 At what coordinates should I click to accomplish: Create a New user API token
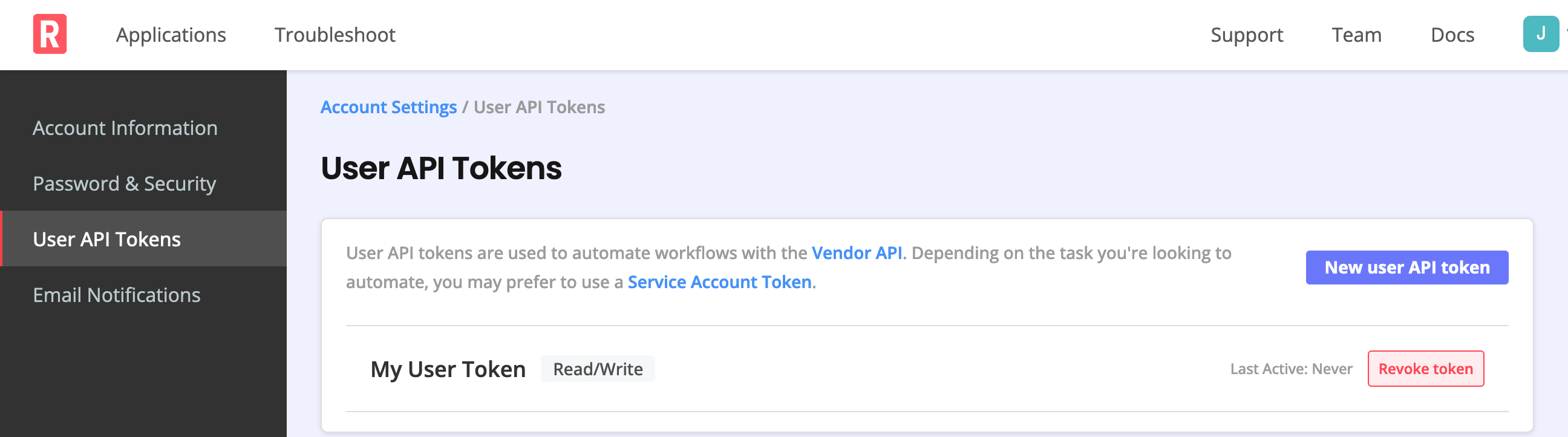pyautogui.click(x=1406, y=267)
